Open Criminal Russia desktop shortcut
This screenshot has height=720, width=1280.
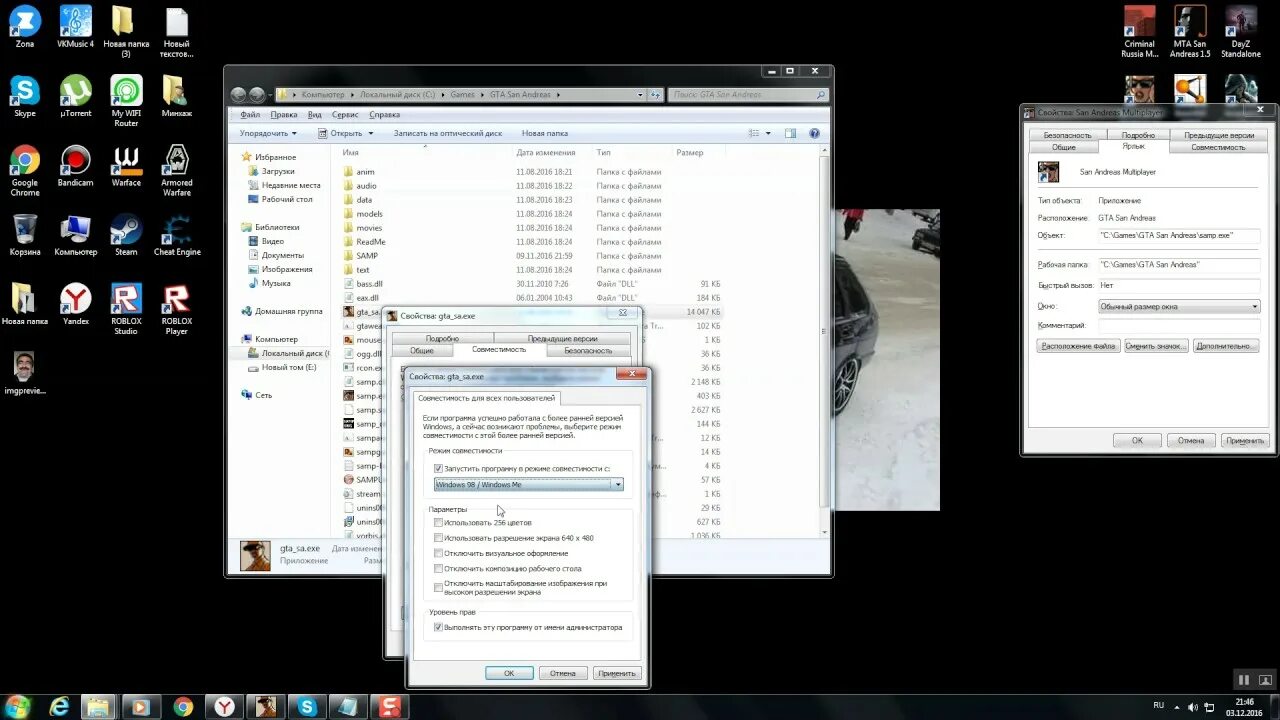[x=1139, y=31]
